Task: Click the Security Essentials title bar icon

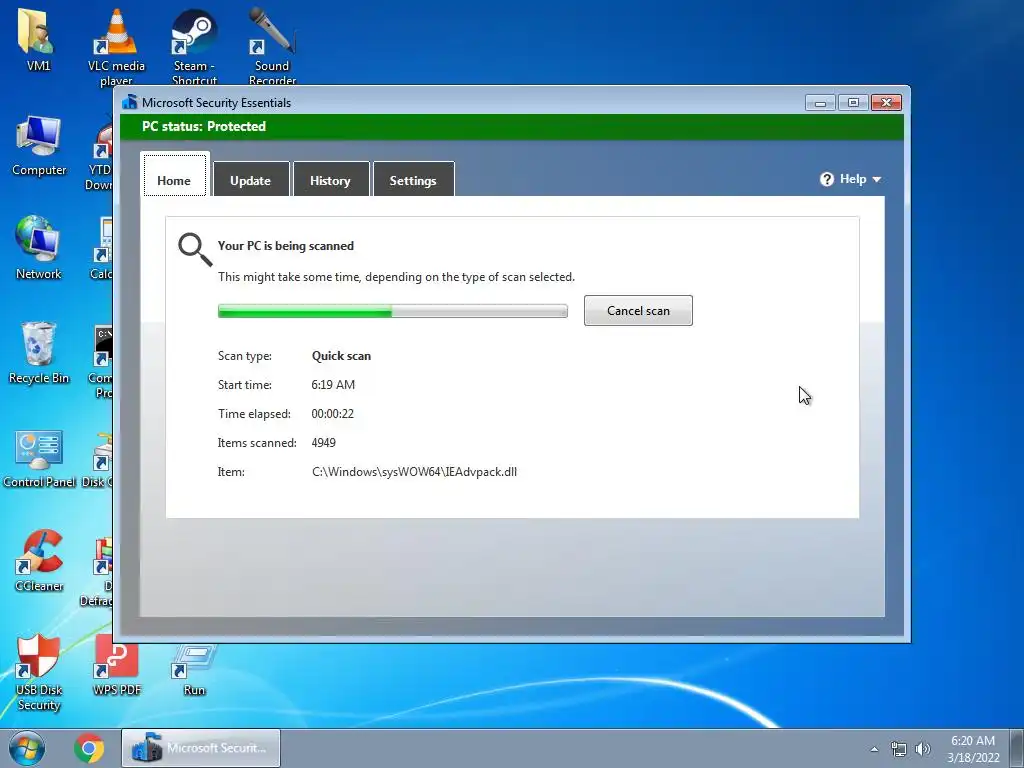Action: pyautogui.click(x=129, y=102)
